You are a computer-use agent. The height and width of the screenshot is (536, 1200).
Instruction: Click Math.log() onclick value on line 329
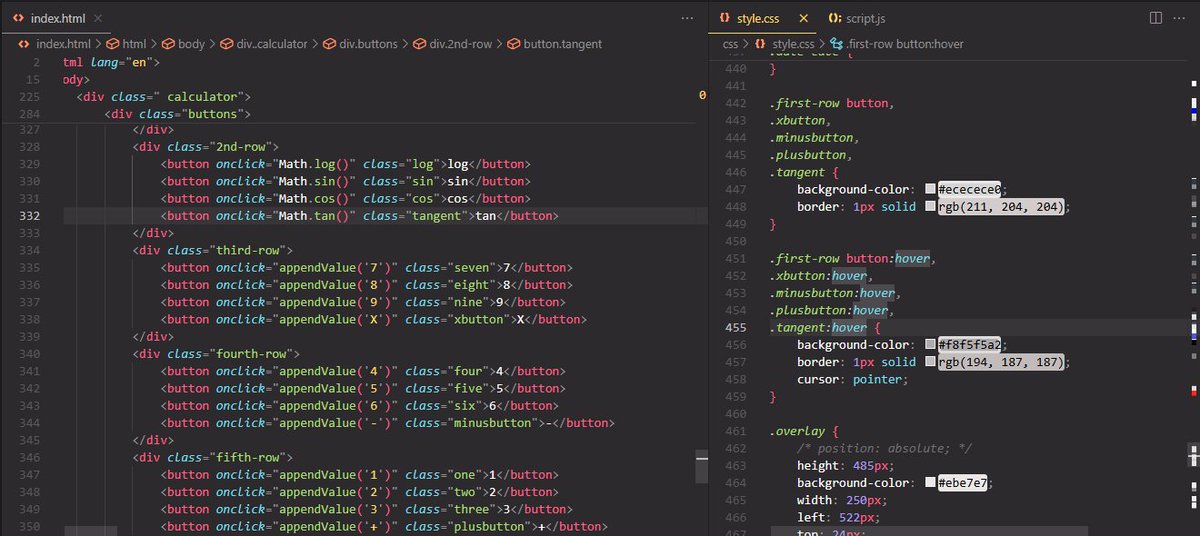(313, 164)
